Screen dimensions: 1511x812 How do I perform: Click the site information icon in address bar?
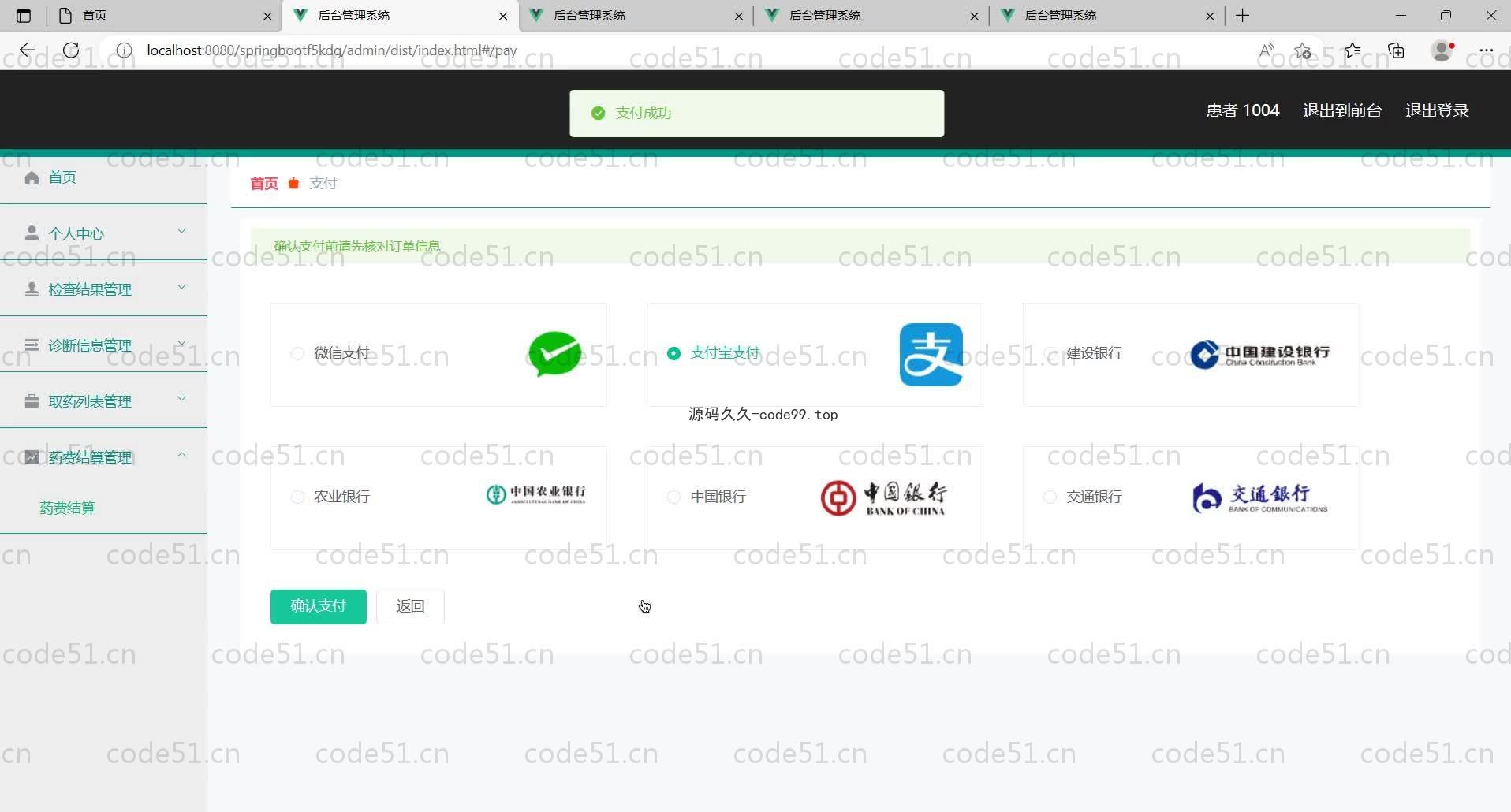(x=124, y=50)
